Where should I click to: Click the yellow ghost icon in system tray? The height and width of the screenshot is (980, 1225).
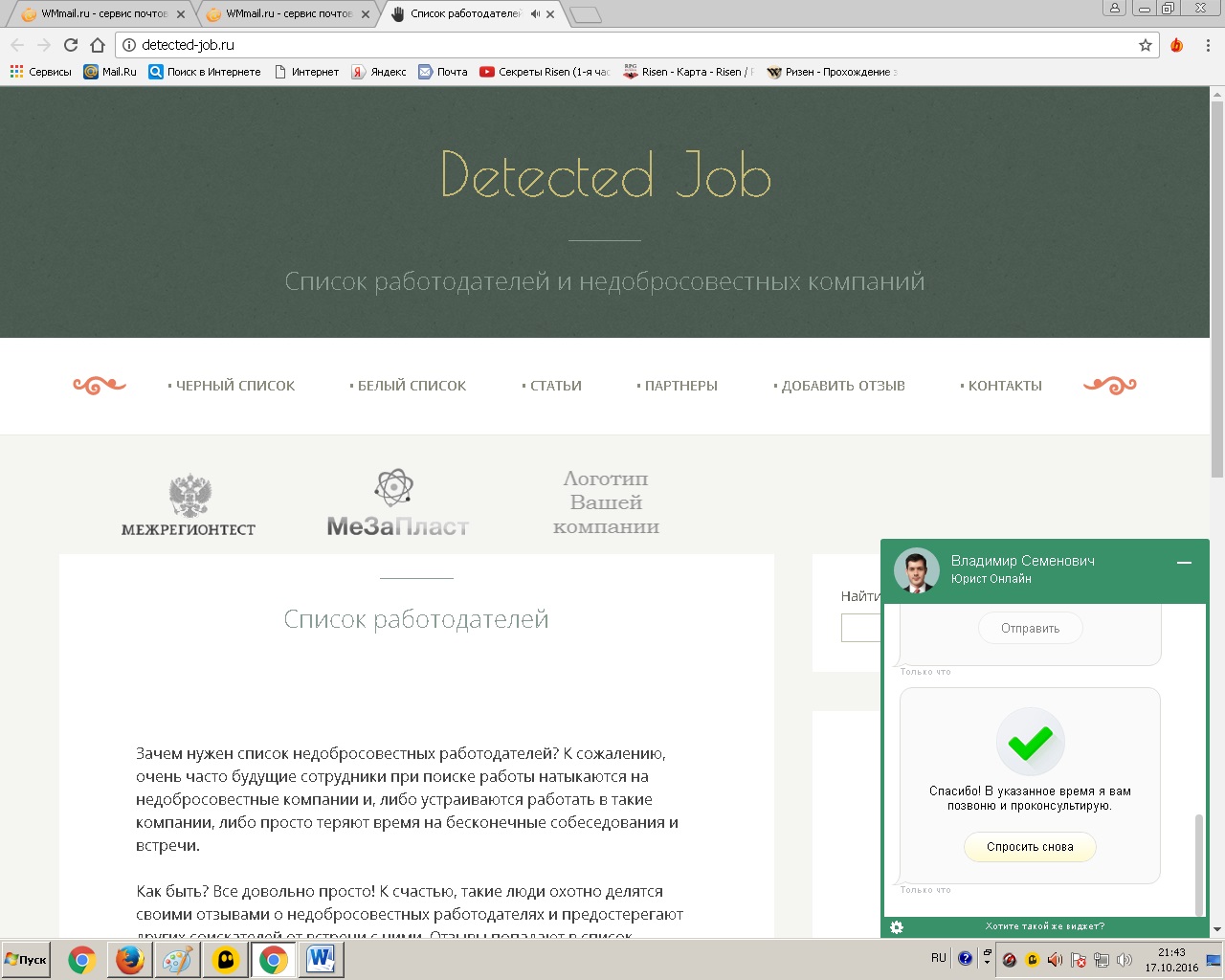click(x=1032, y=960)
